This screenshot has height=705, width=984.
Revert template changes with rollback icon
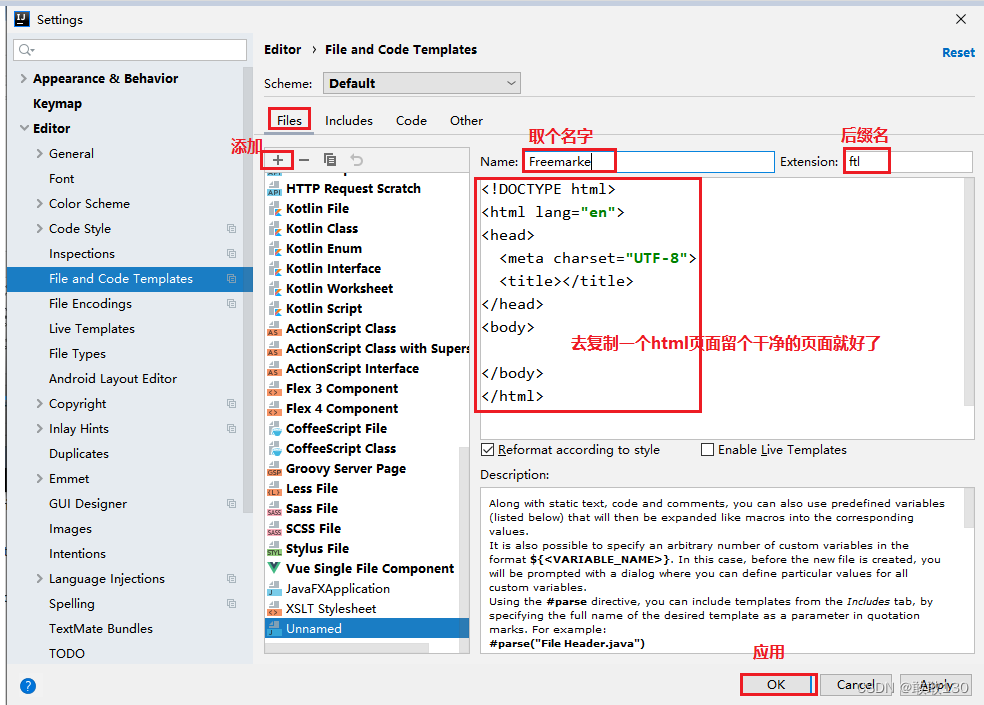356,159
